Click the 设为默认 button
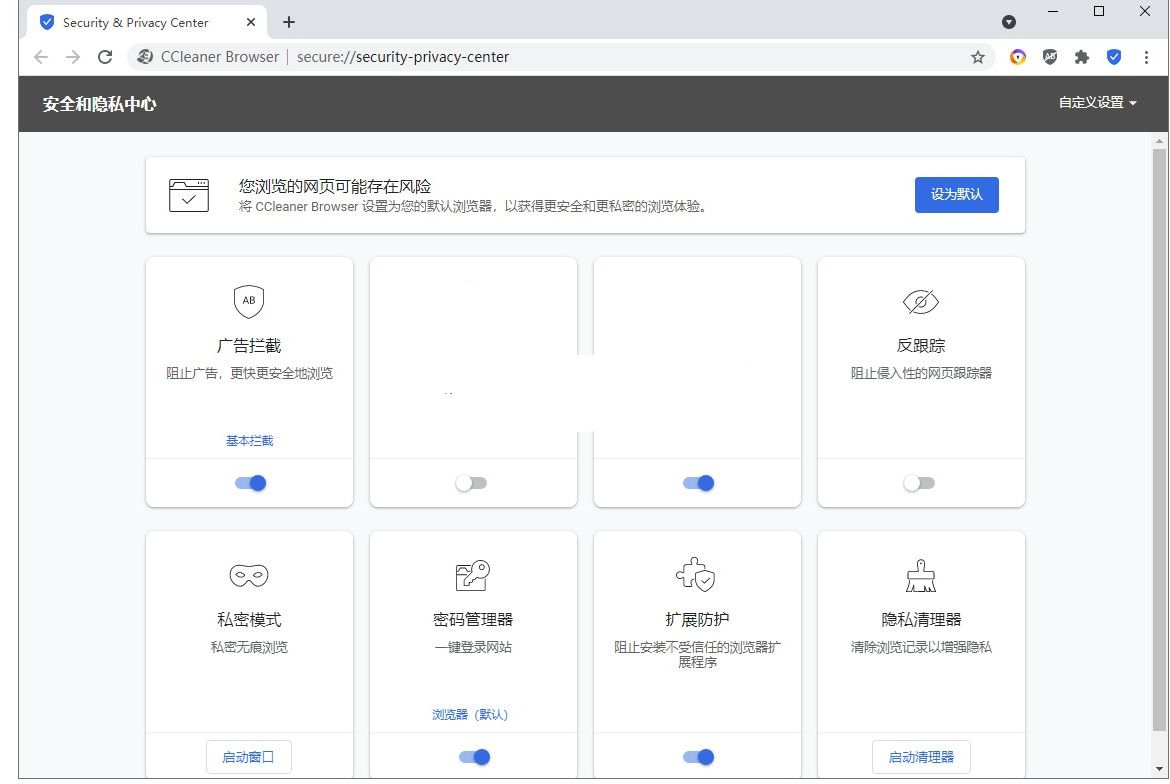 (x=956, y=195)
